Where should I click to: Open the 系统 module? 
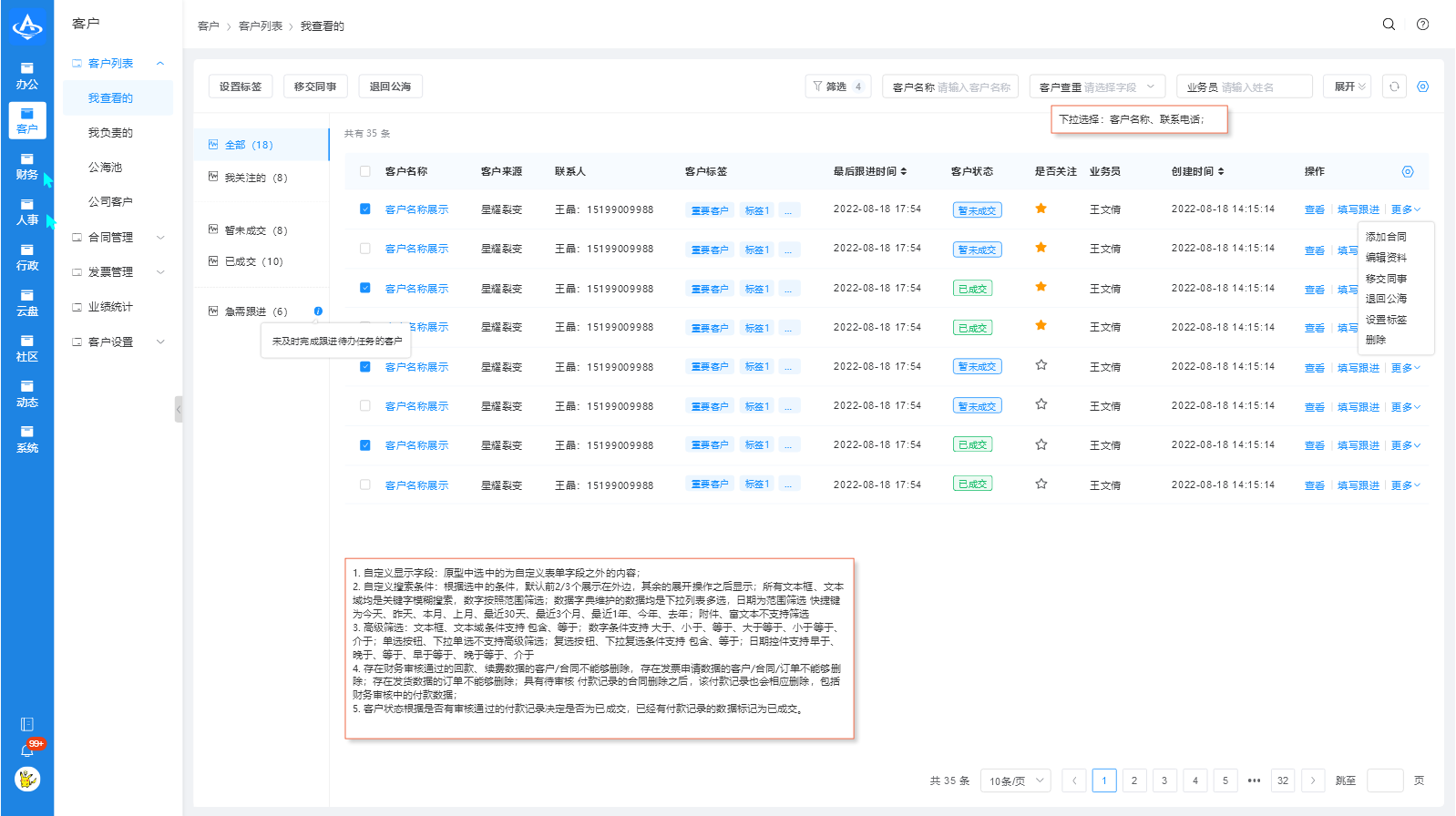point(27,440)
